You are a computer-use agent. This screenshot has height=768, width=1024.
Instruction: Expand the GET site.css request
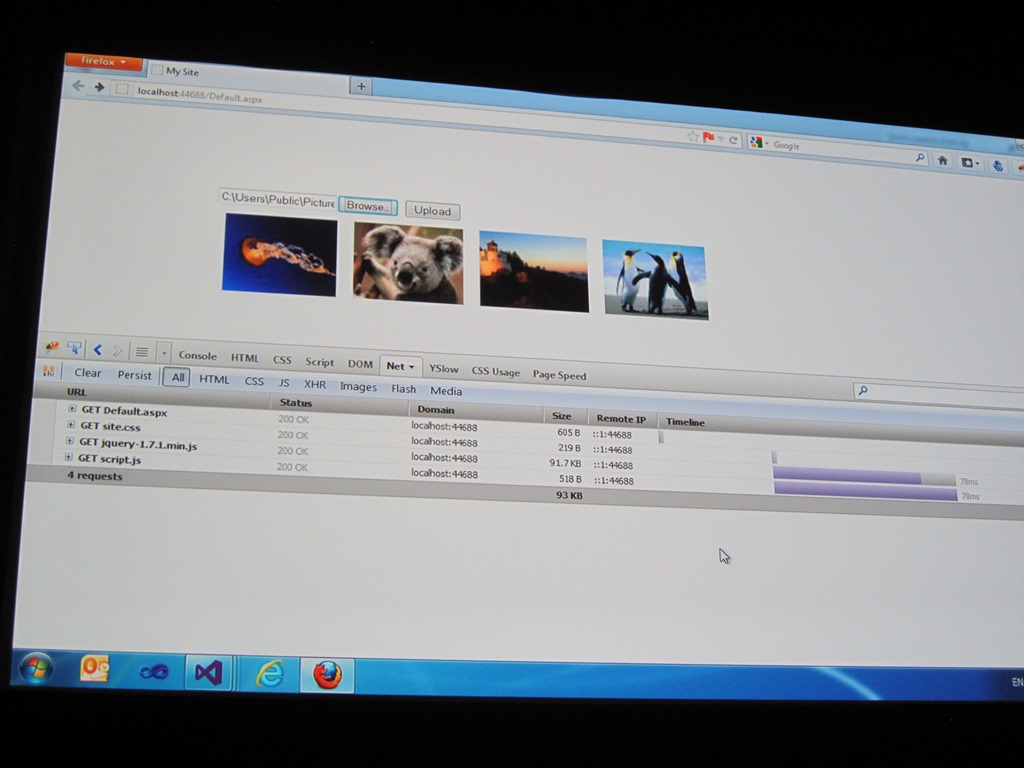[x=71, y=424]
